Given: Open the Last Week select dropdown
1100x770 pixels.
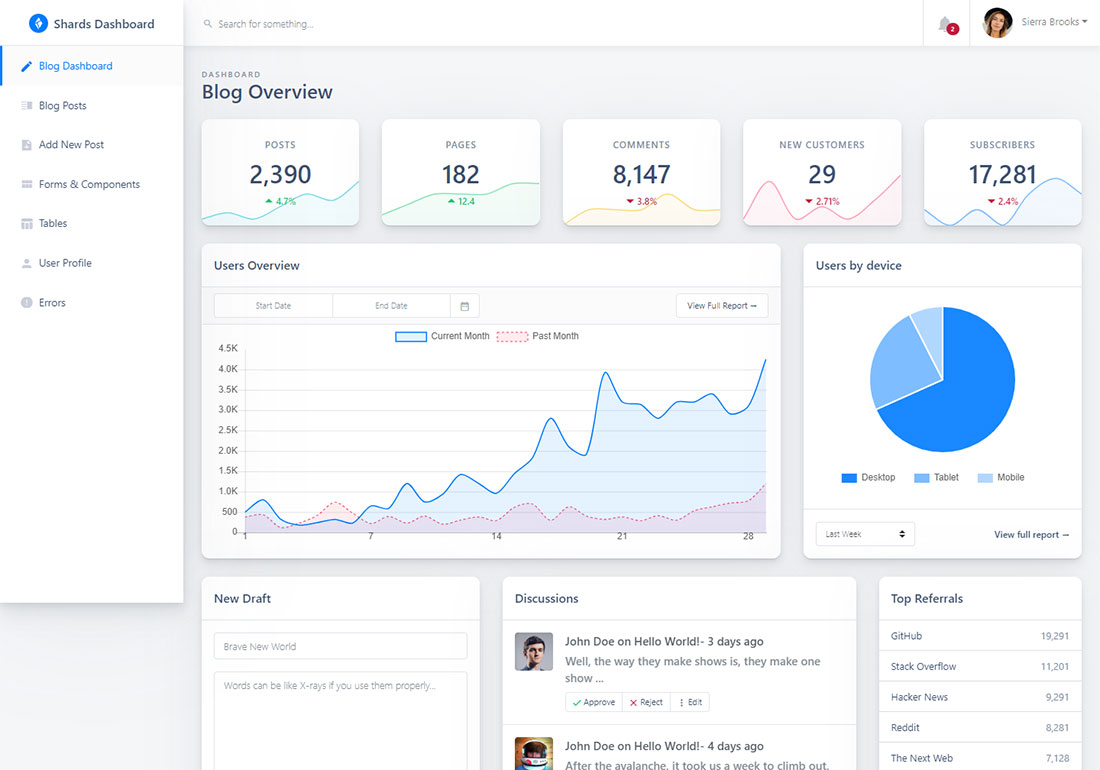Looking at the screenshot, I should tap(865, 534).
